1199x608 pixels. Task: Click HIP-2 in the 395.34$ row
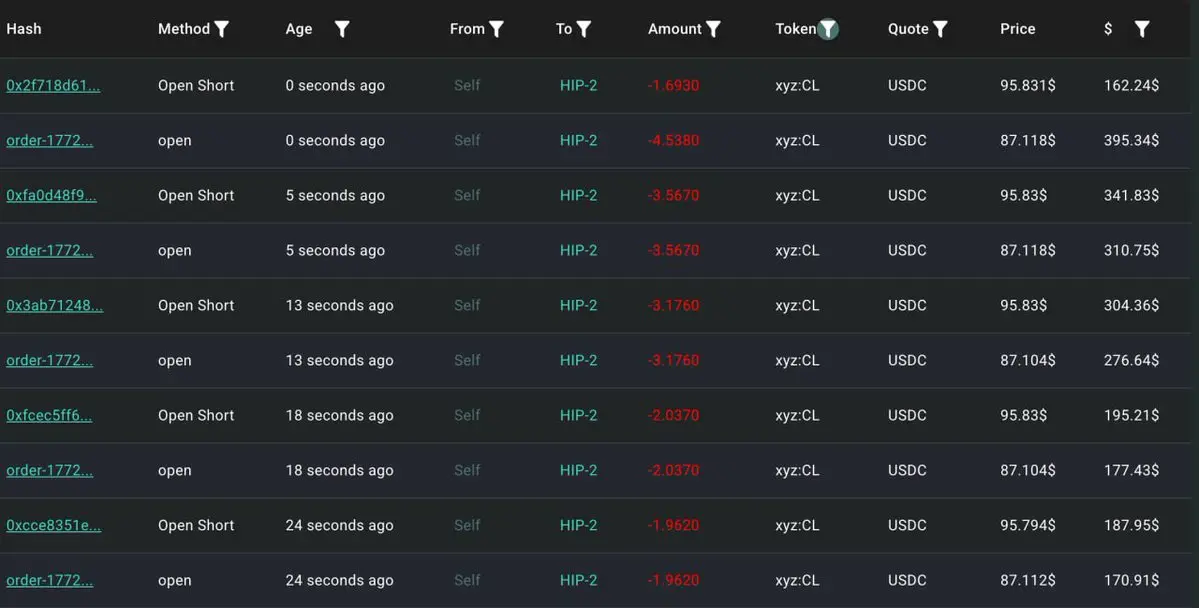pyautogui.click(x=578, y=141)
